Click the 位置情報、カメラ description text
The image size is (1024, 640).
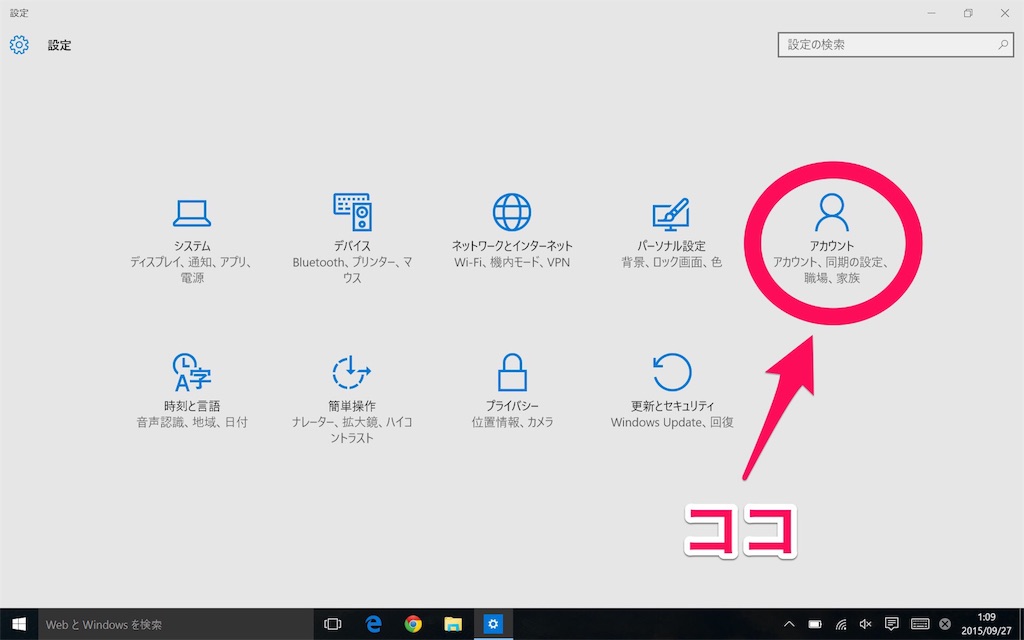pyautogui.click(x=512, y=423)
